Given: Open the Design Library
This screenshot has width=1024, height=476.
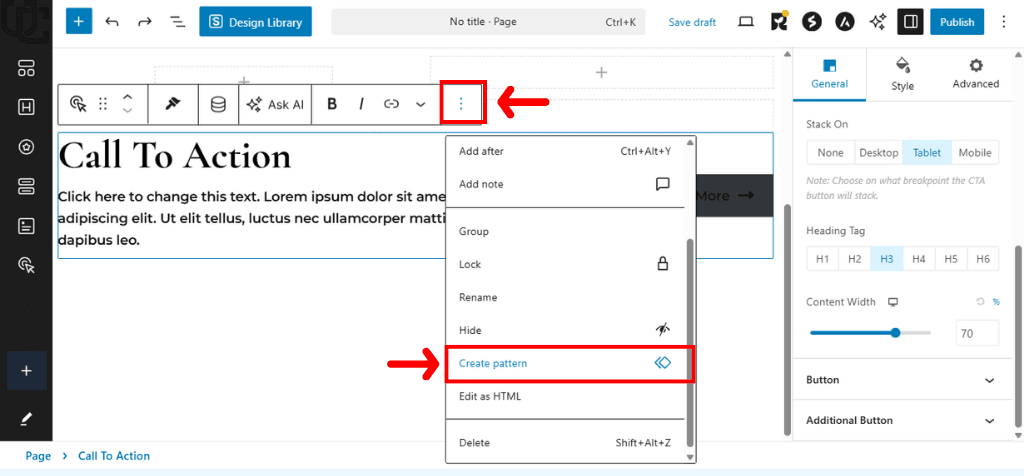Looking at the screenshot, I should (255, 22).
